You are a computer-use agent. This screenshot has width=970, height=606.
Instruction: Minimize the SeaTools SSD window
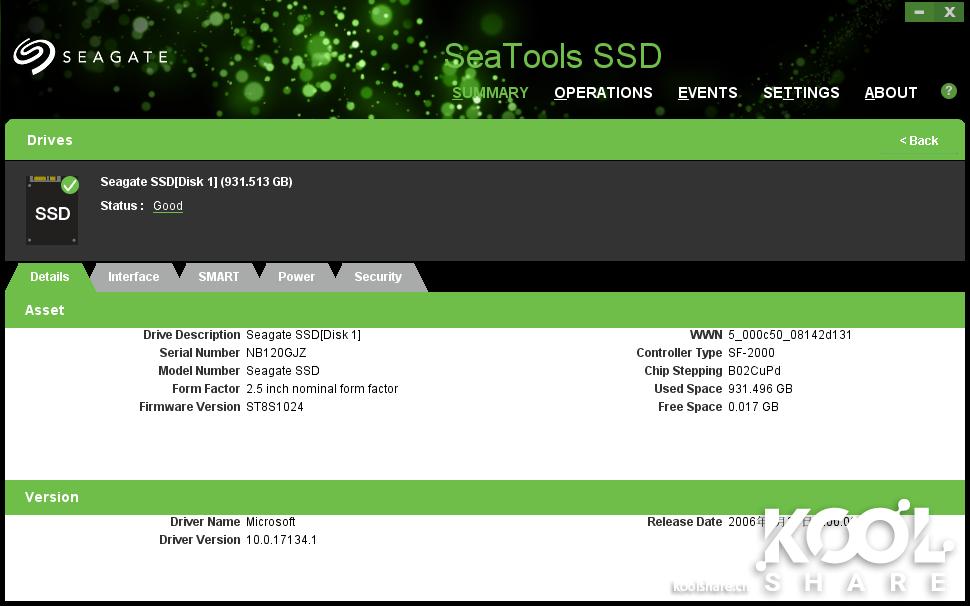919,12
